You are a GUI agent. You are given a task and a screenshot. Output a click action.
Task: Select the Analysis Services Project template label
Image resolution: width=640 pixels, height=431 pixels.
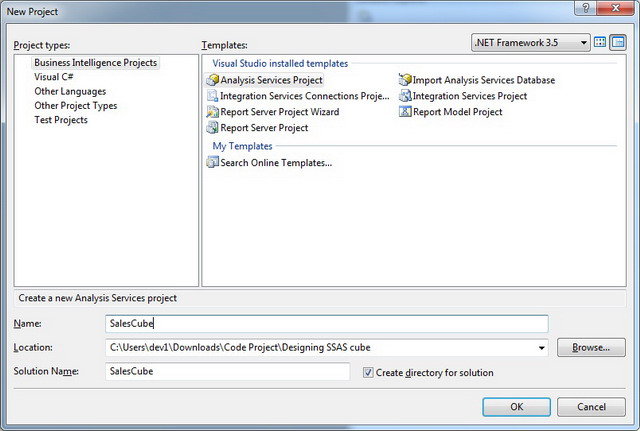(x=271, y=80)
